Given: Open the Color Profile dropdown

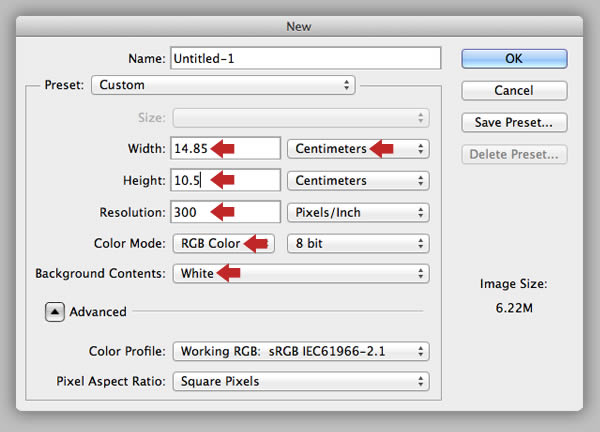Looking at the screenshot, I should (x=301, y=351).
